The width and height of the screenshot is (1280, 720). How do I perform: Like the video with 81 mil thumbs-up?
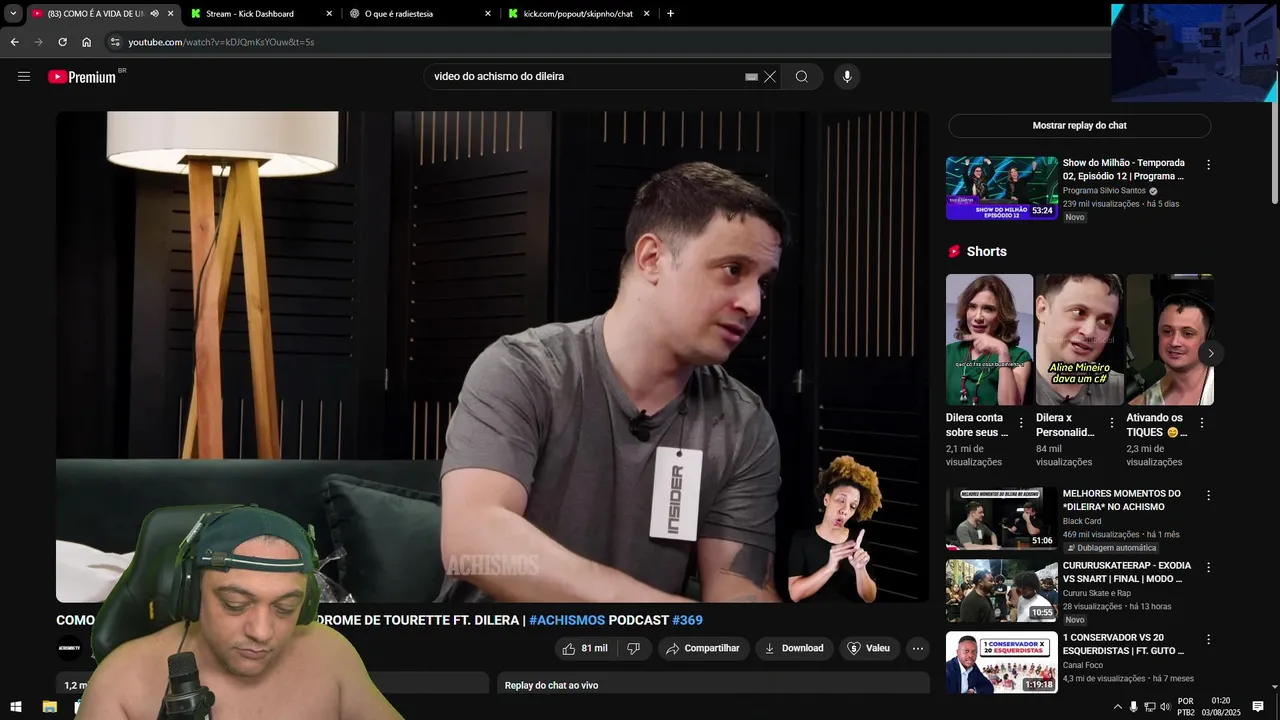click(585, 648)
